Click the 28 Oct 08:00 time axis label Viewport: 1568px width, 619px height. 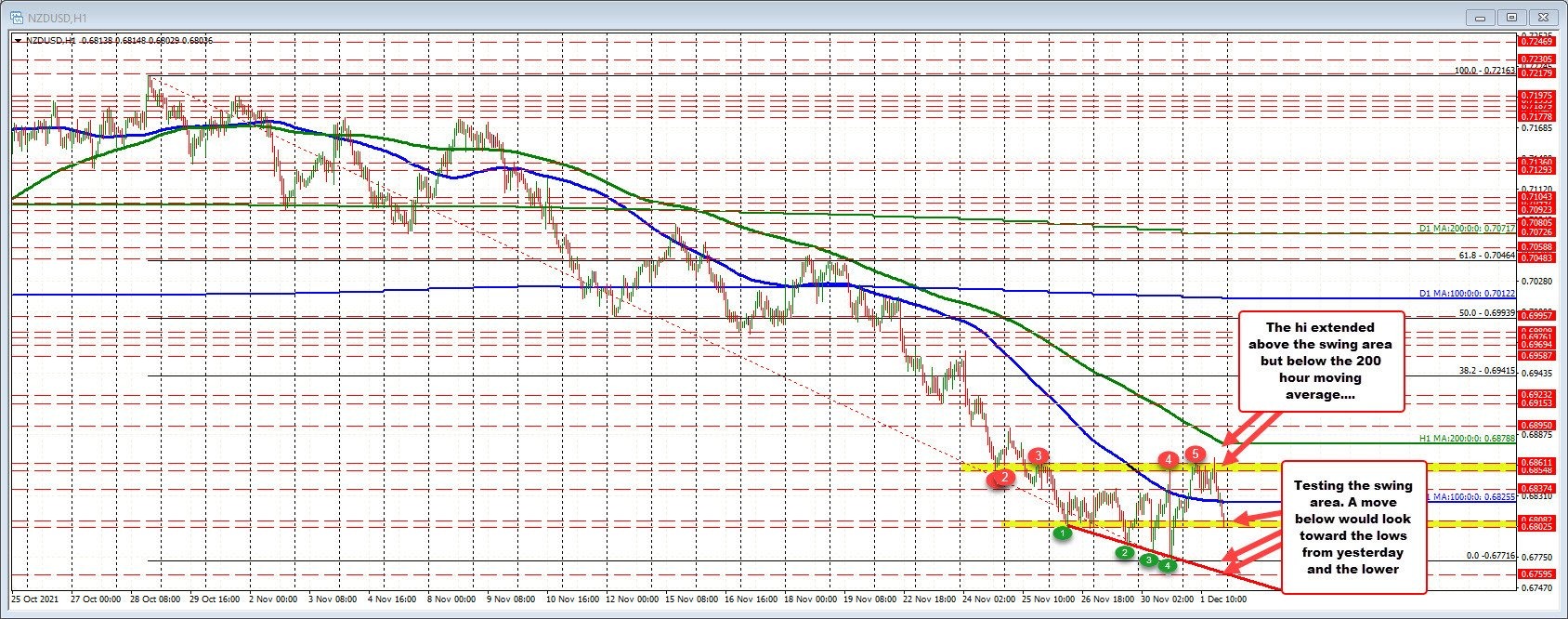(x=155, y=599)
